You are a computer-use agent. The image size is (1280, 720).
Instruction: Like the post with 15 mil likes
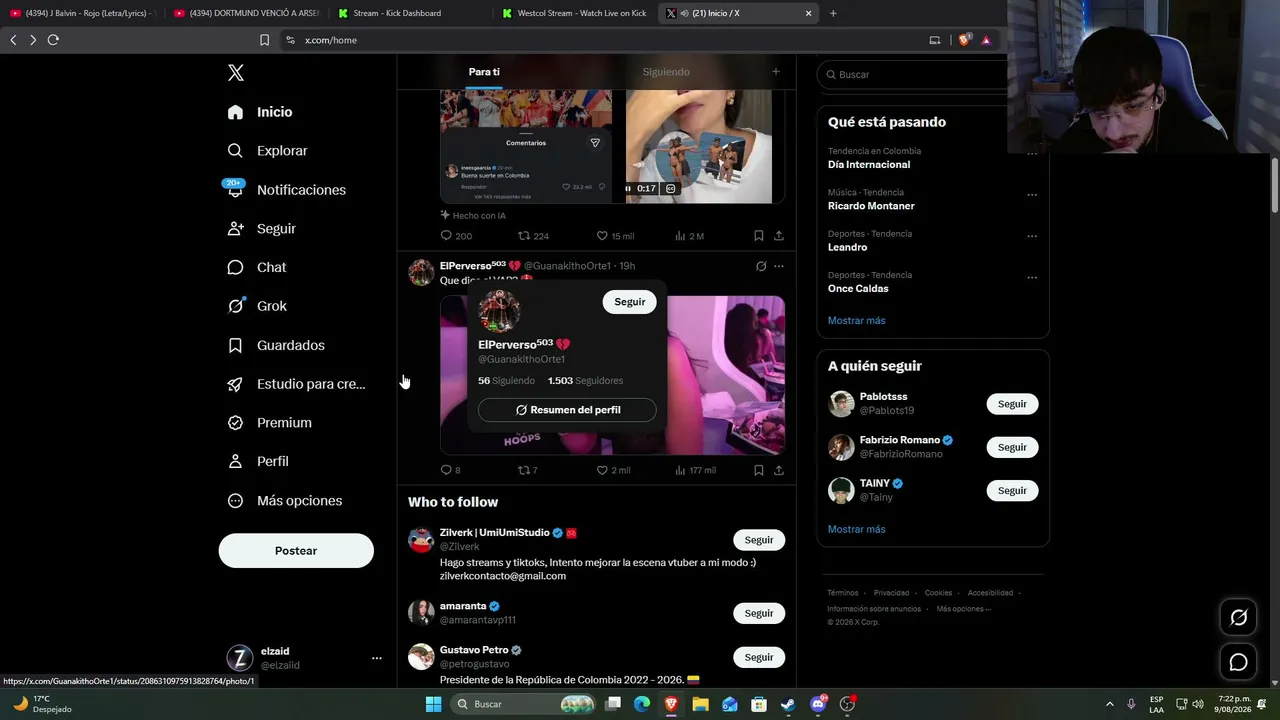point(615,236)
